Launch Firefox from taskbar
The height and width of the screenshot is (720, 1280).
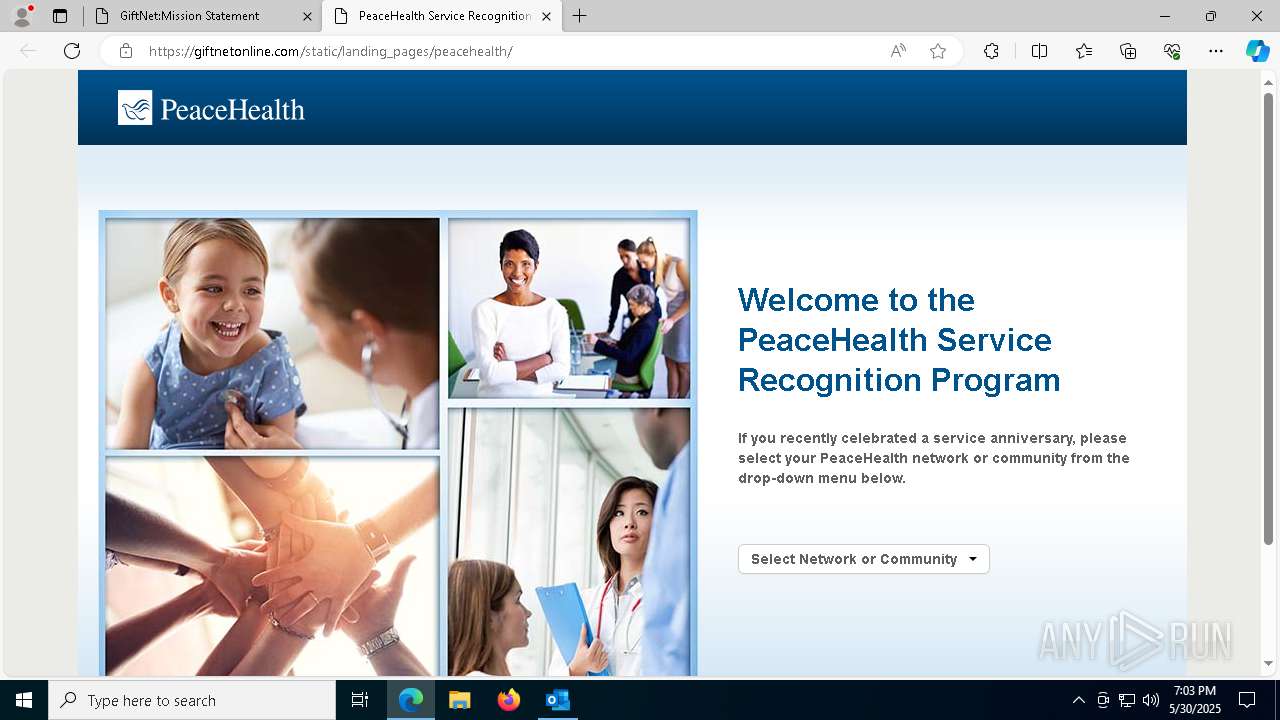pyautogui.click(x=508, y=700)
